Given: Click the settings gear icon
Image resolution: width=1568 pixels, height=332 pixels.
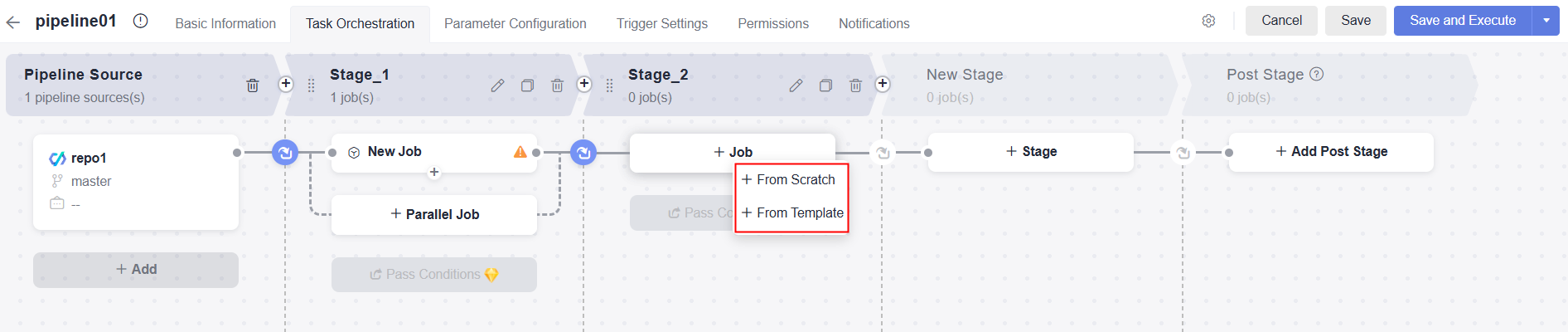Looking at the screenshot, I should (1208, 21).
